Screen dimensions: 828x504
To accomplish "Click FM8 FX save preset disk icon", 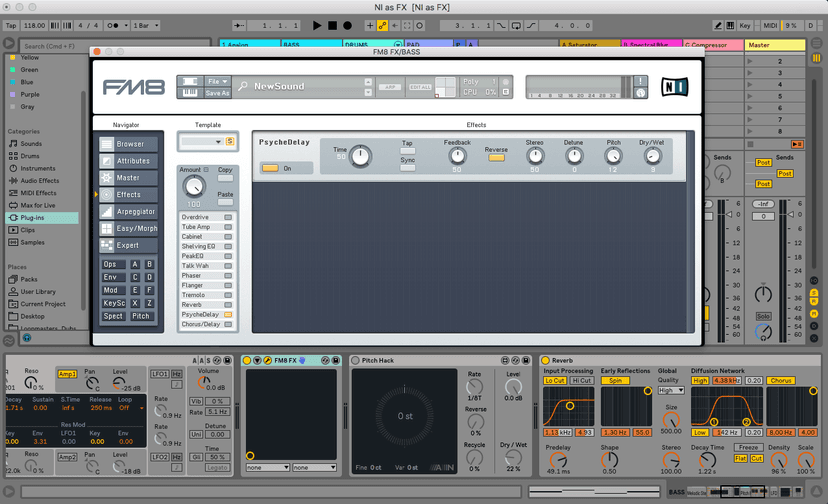I will [x=335, y=360].
